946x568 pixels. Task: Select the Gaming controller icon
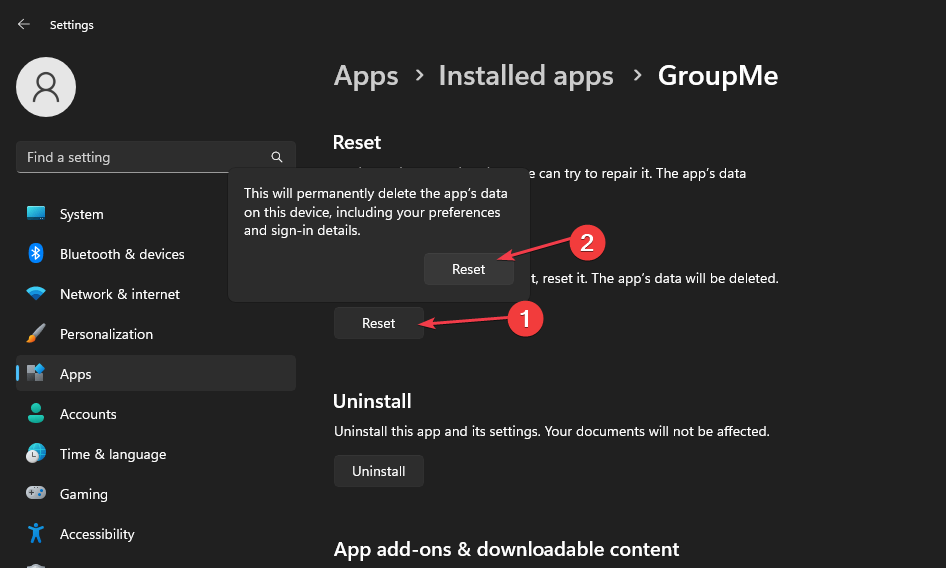[x=36, y=493]
